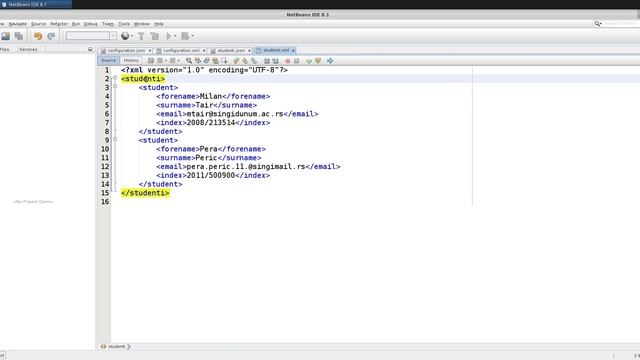Click Shift Line Right icon

coord(276,61)
